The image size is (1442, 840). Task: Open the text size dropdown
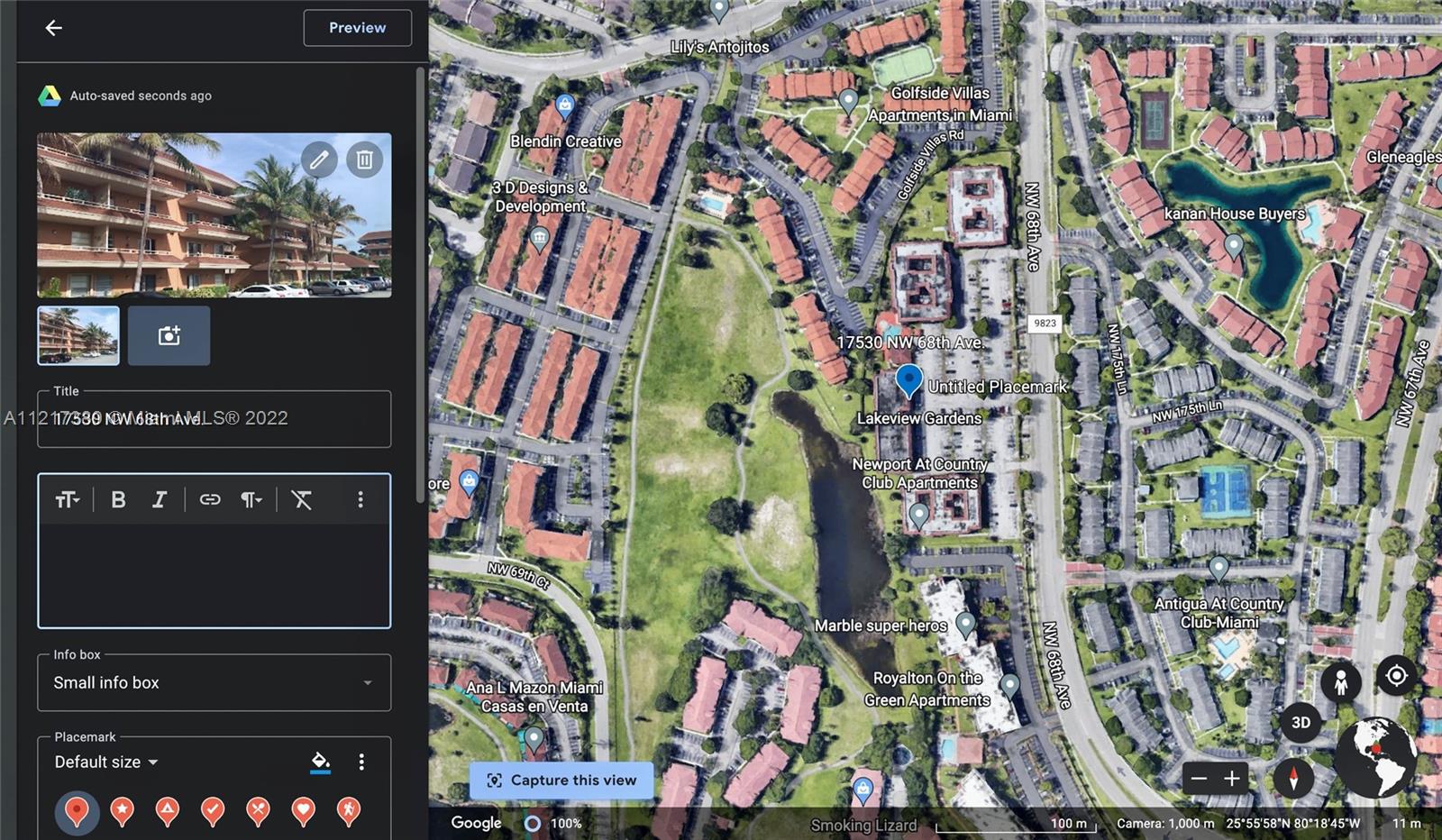[68, 499]
